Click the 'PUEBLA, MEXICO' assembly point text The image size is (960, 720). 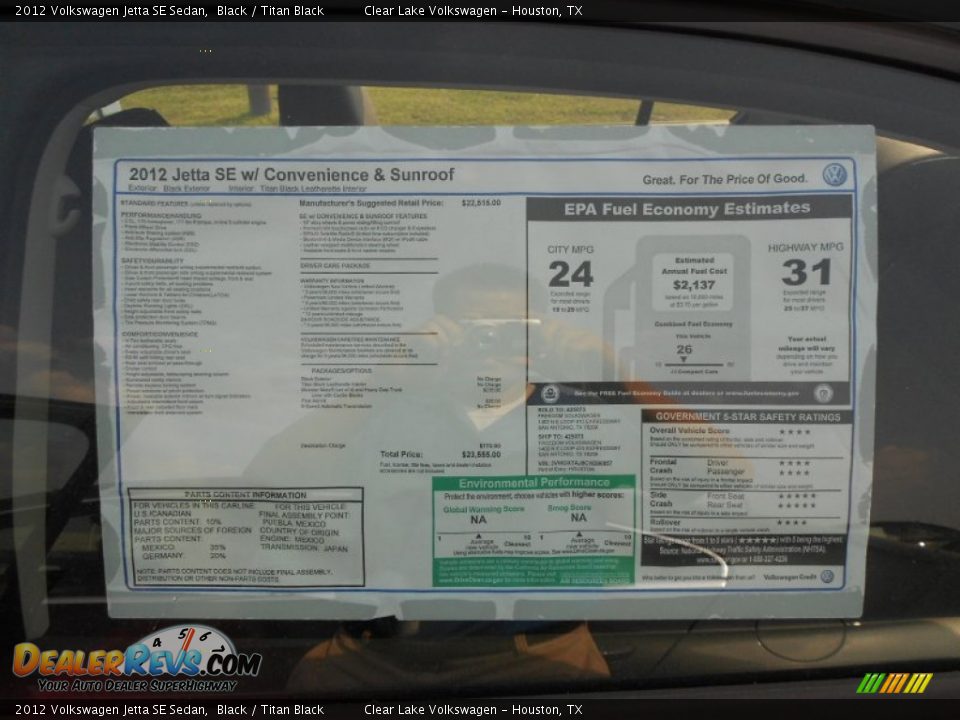click(x=294, y=523)
